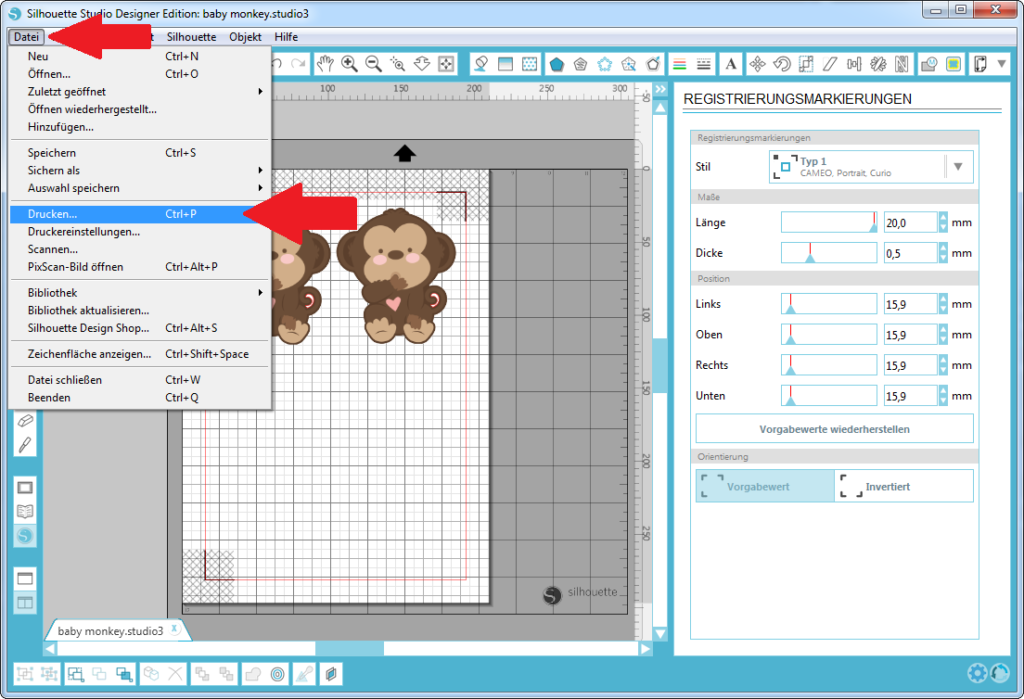Select the Pan hand tool

pos(325,64)
